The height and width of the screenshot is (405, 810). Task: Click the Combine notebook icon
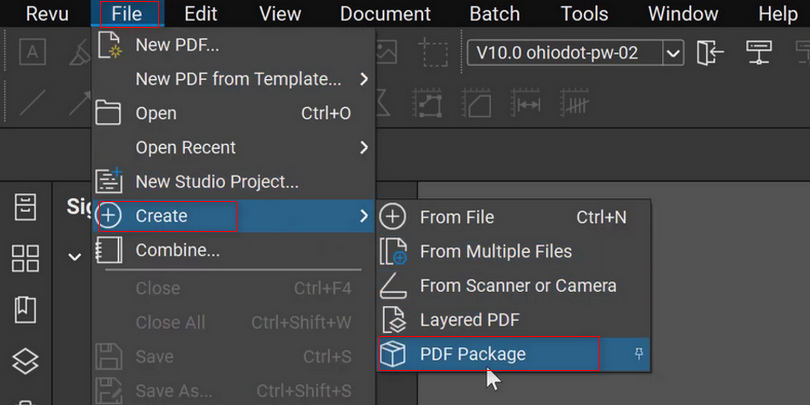tap(109, 251)
